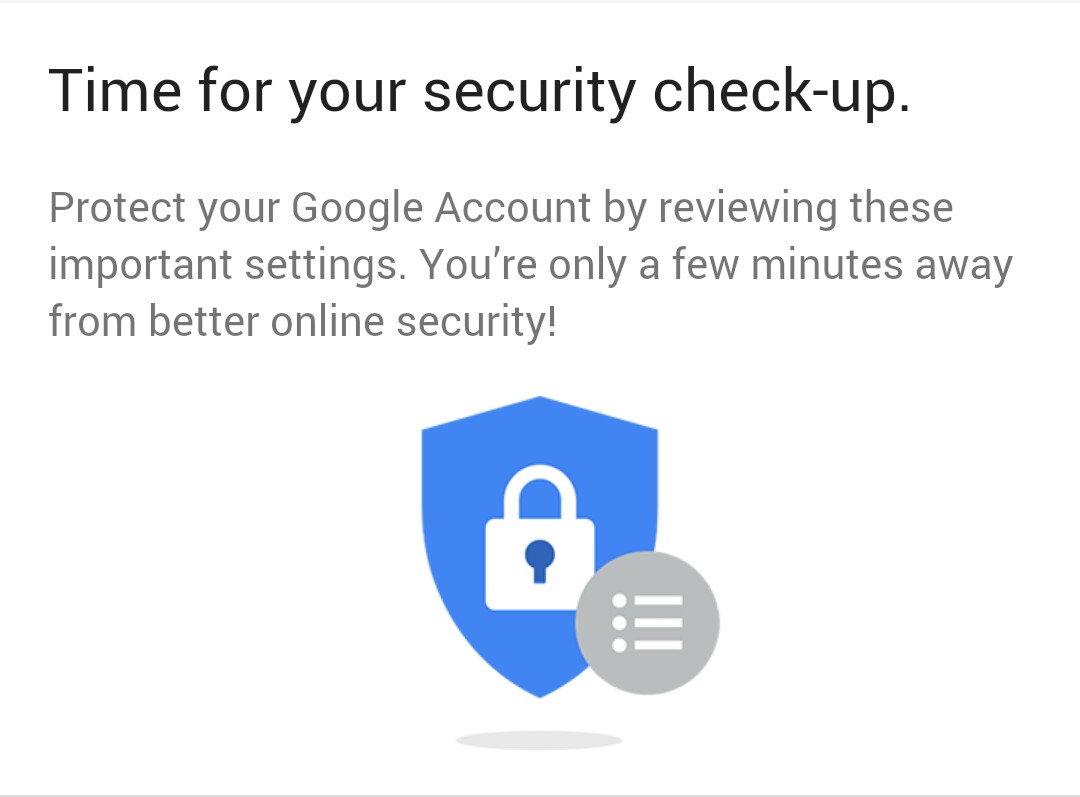This screenshot has width=1080, height=797.
Task: Click the word "Time" in the heading
Action: click(x=115, y=90)
